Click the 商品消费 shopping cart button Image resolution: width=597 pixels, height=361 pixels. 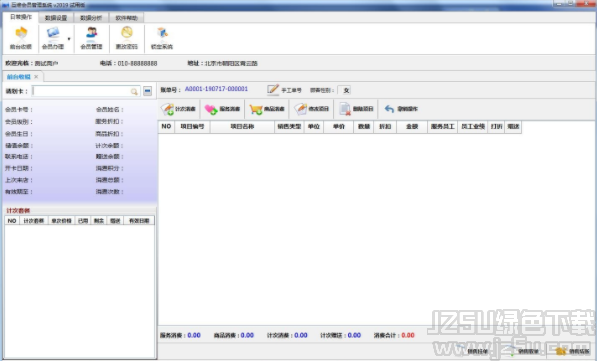pyautogui.click(x=267, y=109)
